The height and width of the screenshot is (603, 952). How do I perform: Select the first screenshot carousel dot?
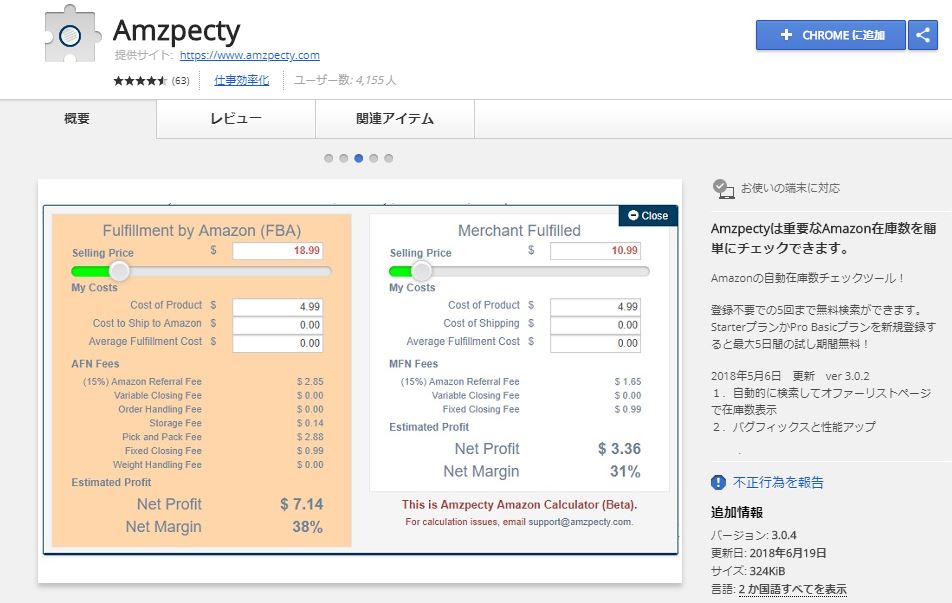328,158
